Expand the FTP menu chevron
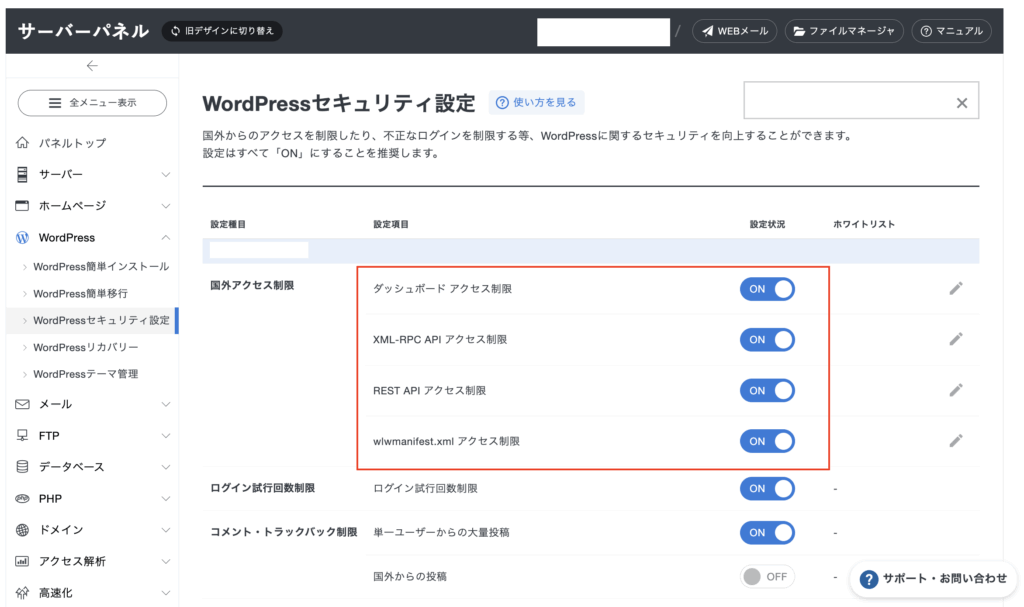 coord(166,436)
